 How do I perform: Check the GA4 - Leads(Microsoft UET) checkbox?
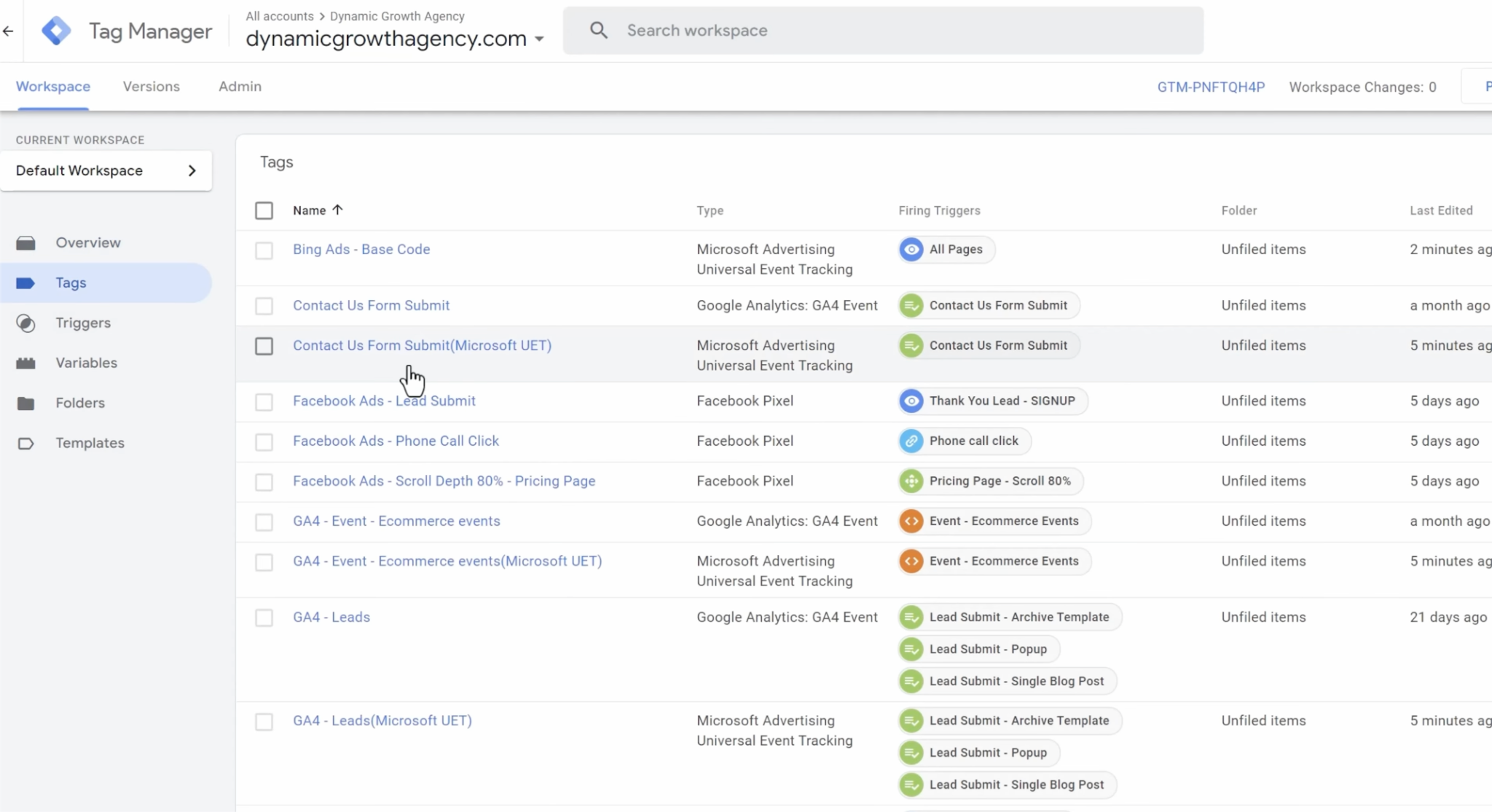click(264, 721)
